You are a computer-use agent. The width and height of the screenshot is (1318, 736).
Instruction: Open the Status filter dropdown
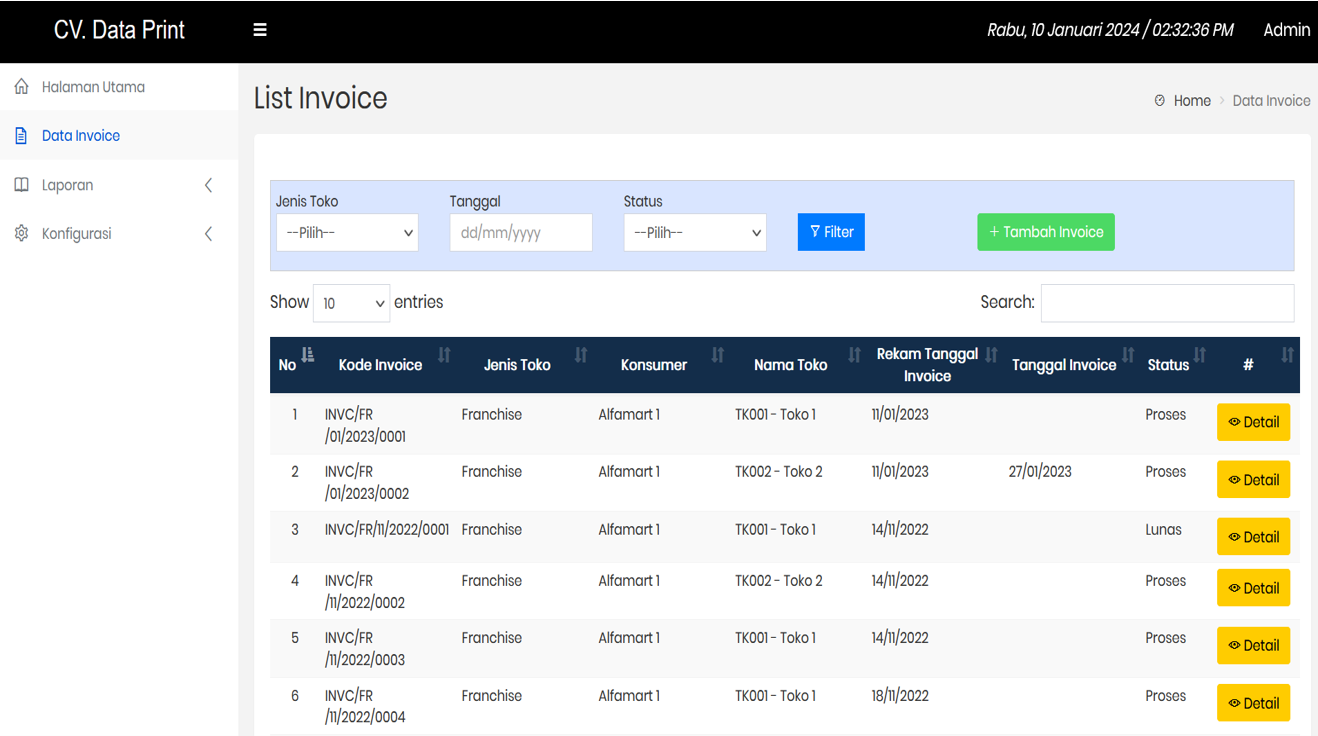tap(694, 233)
